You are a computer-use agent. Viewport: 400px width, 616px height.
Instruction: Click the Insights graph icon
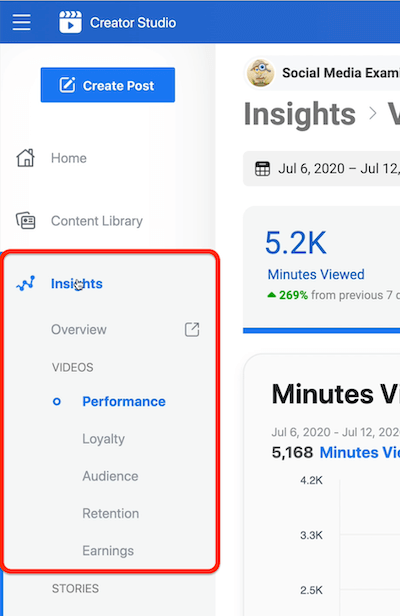26,283
